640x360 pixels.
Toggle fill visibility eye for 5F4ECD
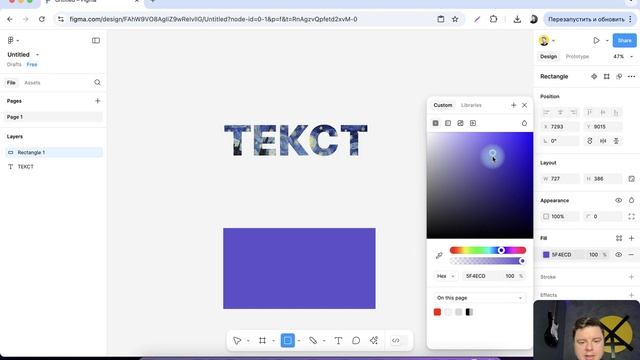[x=618, y=255]
